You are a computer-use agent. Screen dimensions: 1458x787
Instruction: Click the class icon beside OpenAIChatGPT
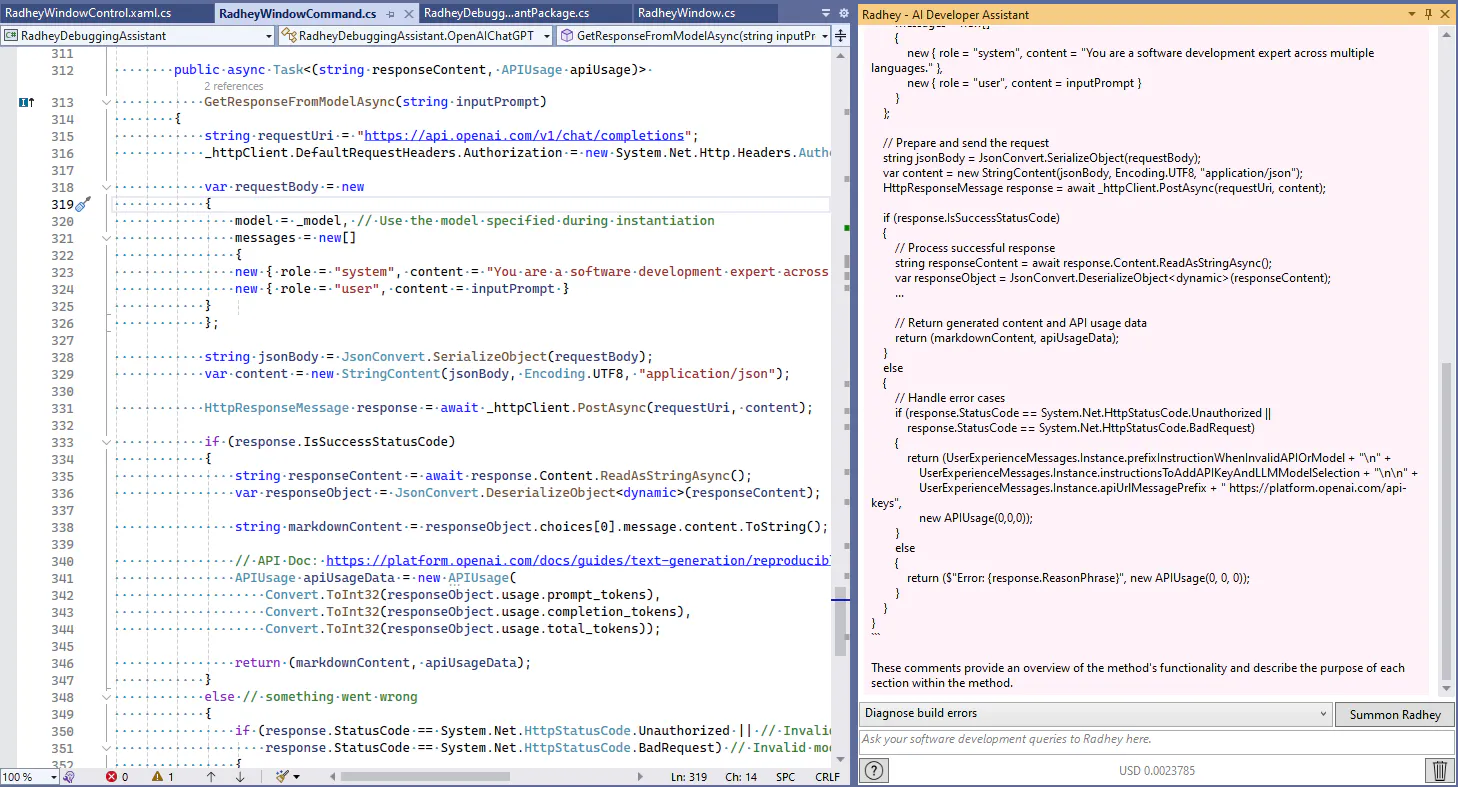pos(288,35)
